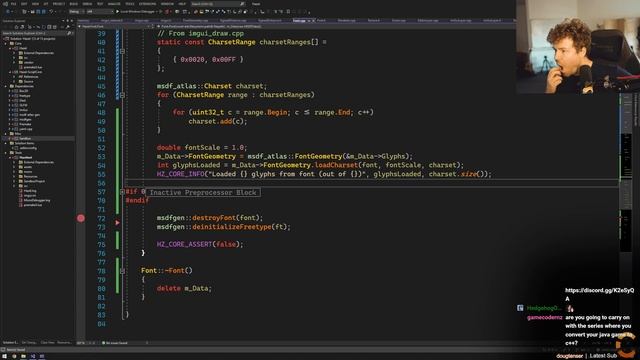Open the Tools menu
This screenshot has height=360, width=640.
130,4
